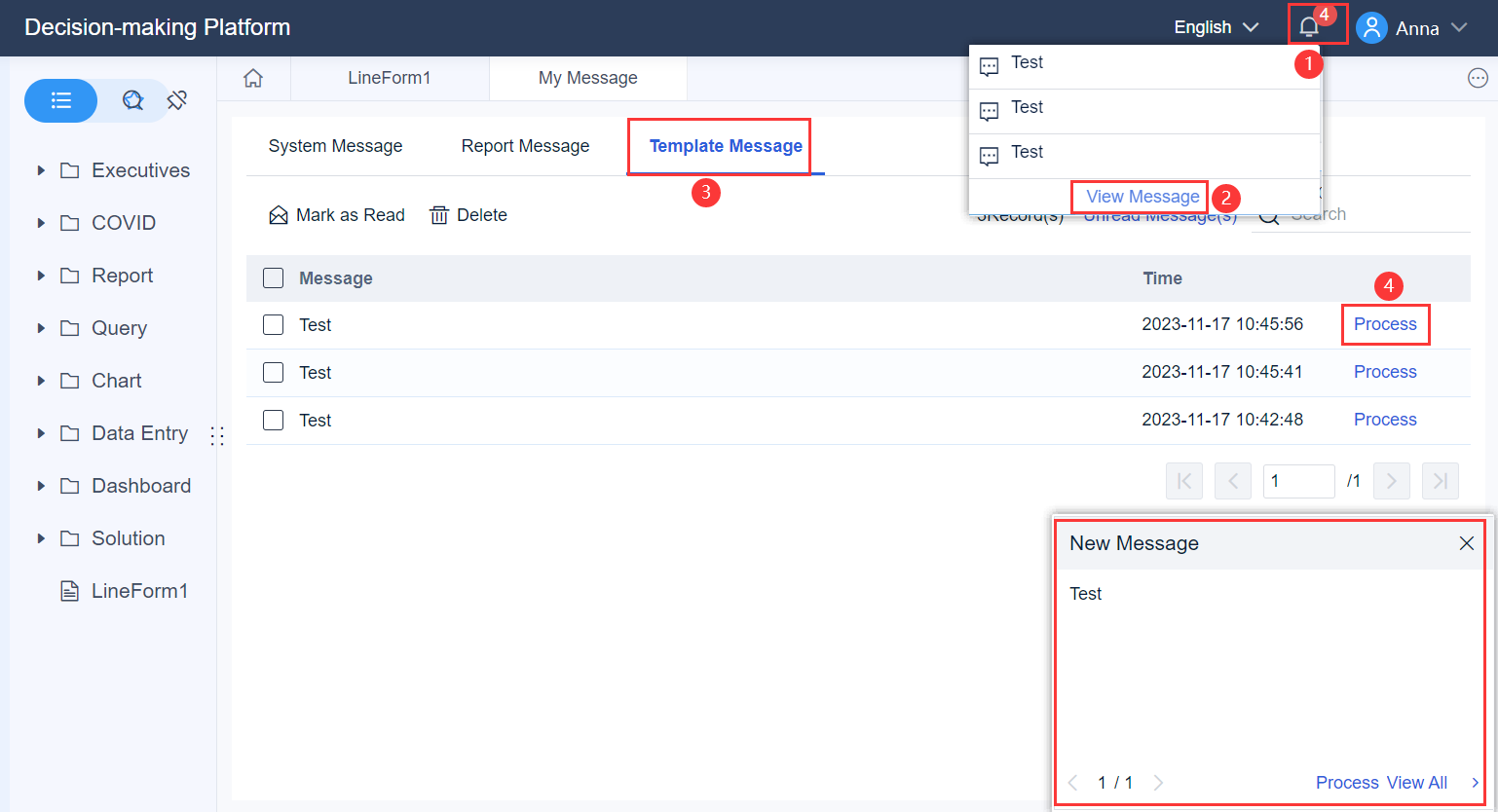Go to last page of messages
1498x812 pixels.
click(1441, 481)
